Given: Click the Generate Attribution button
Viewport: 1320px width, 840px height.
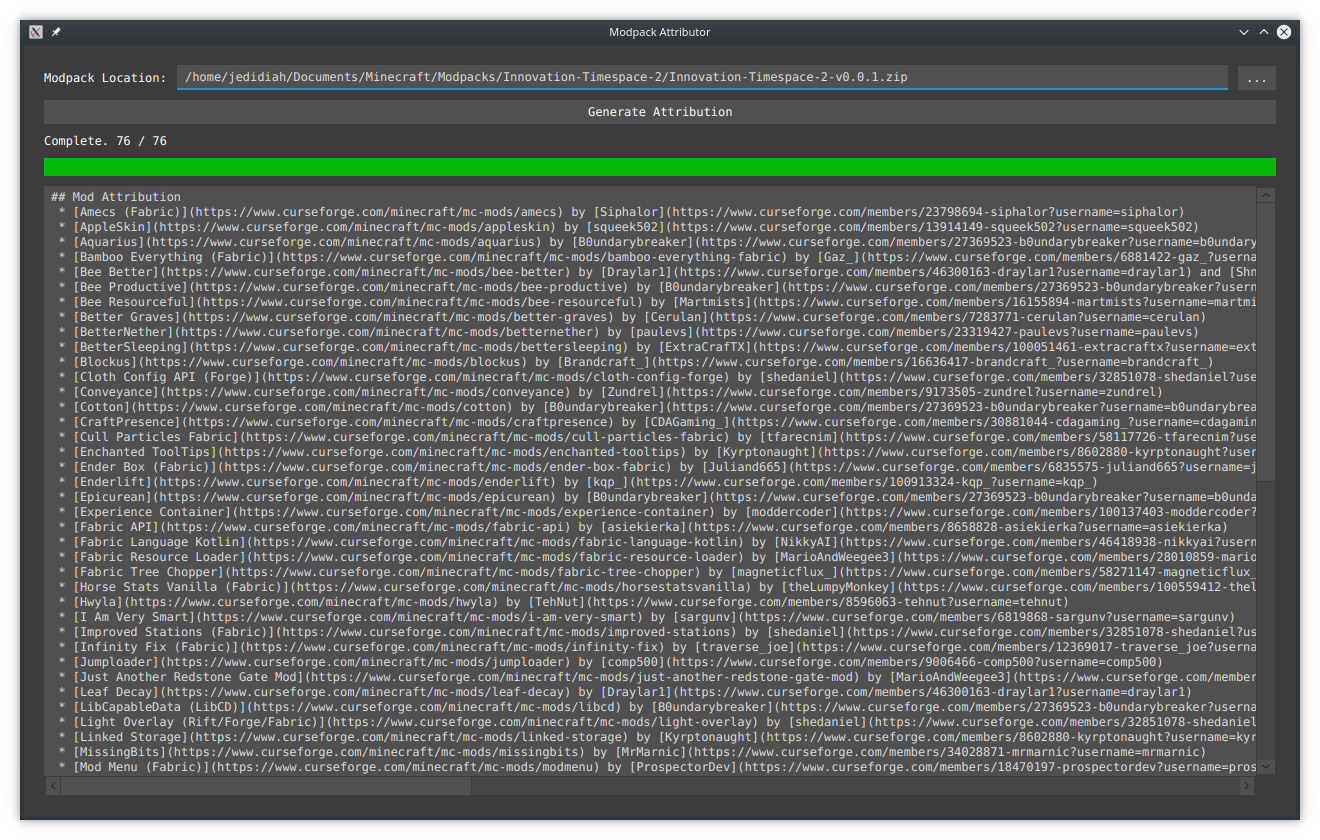Looking at the screenshot, I should pyautogui.click(x=660, y=112).
